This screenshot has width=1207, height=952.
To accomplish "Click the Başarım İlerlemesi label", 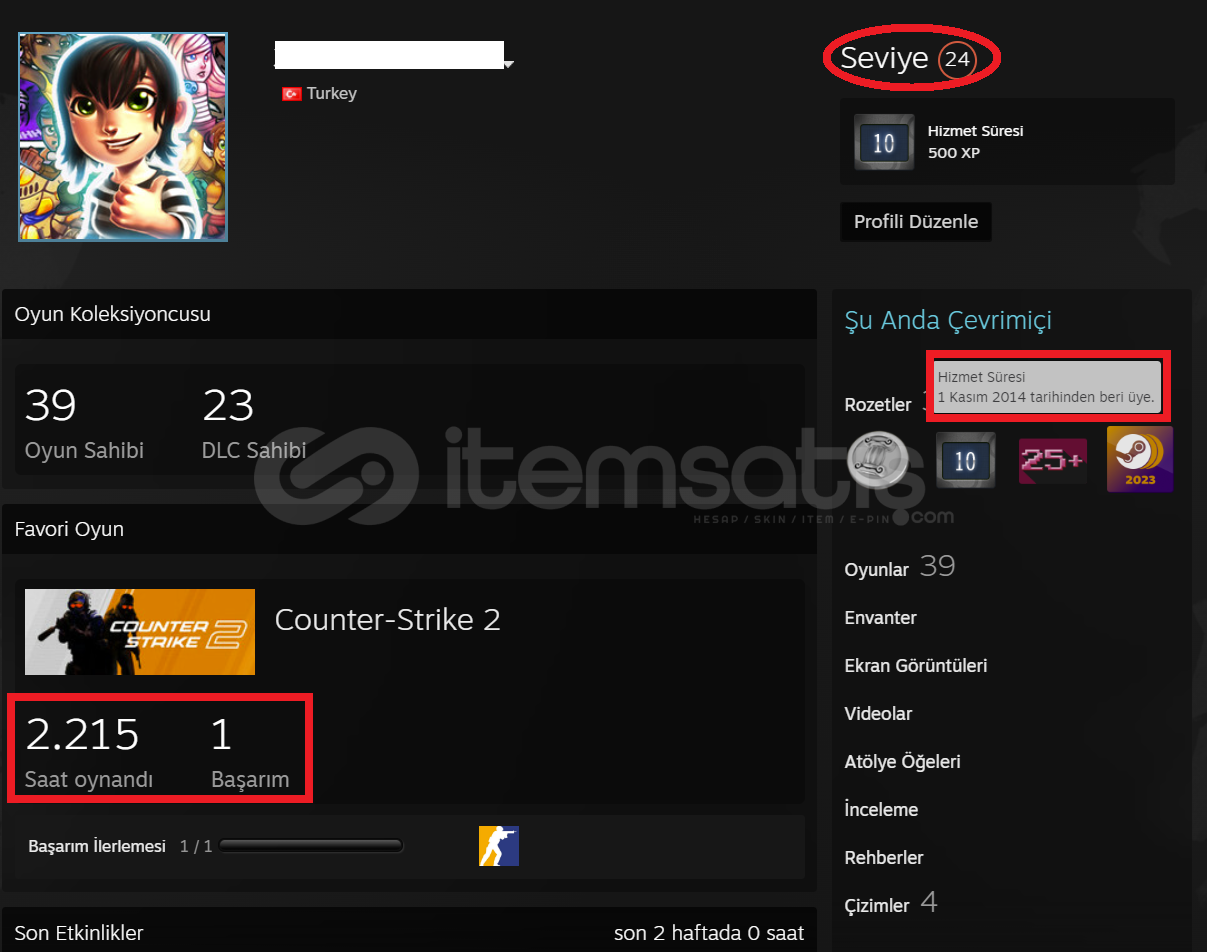I will [x=97, y=846].
